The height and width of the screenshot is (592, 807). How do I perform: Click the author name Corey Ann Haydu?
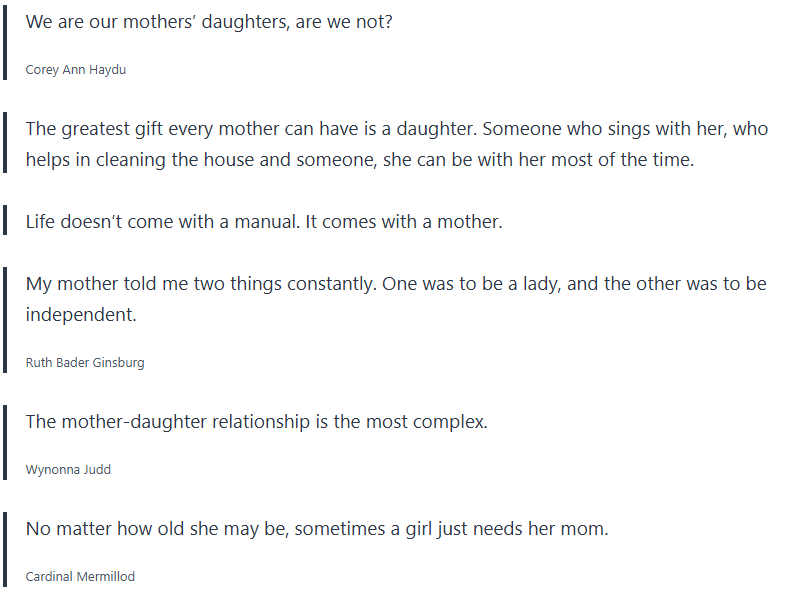(x=76, y=70)
